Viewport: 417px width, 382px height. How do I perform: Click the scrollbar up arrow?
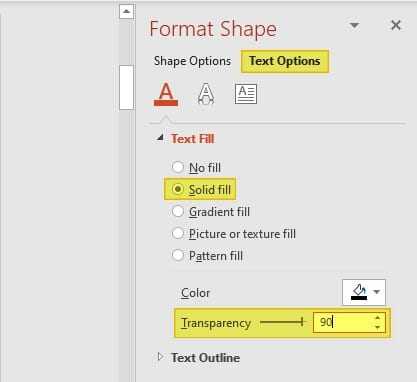[126, 12]
